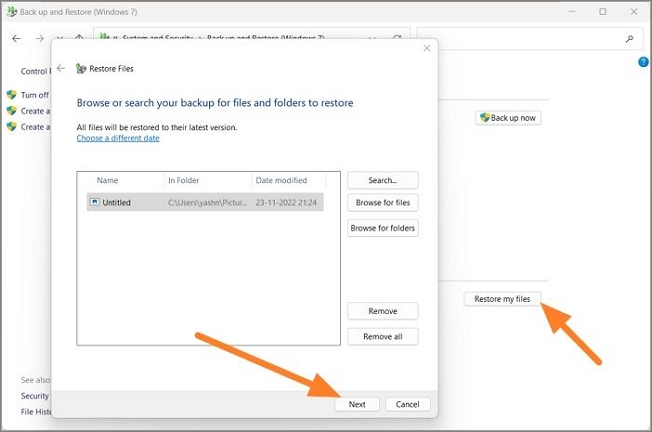The image size is (652, 432).
Task: Click the shield icon beside Turn off
Action: [11, 95]
